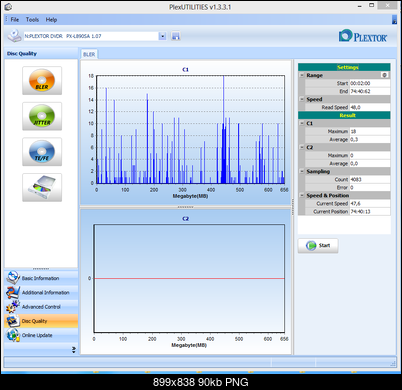Click the Sampling Count value 4083
This screenshot has height=390, width=402.
(x=369, y=179)
